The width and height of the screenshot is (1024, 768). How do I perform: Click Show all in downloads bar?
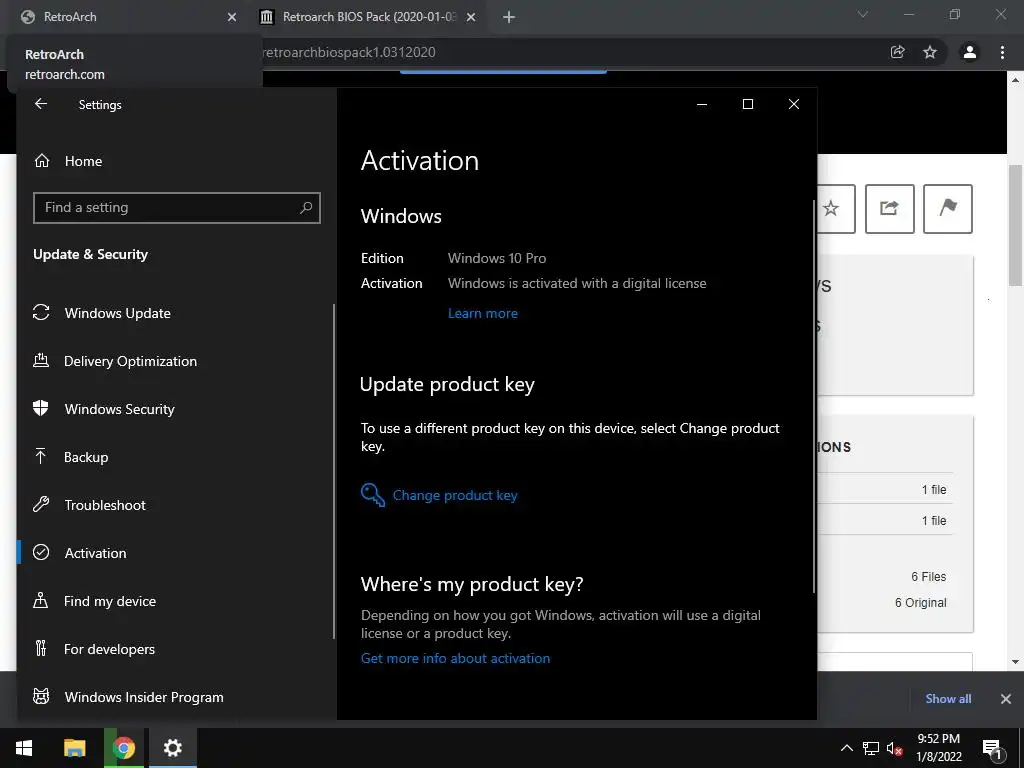[948, 699]
